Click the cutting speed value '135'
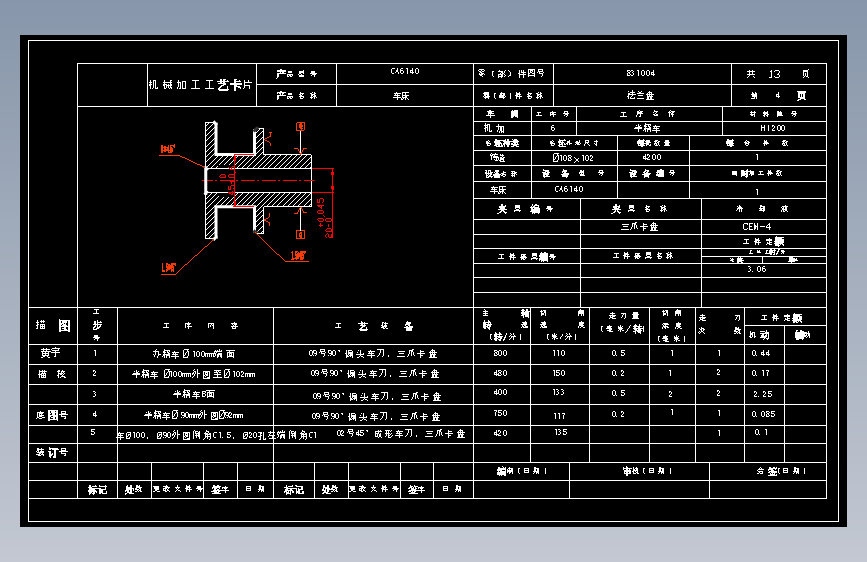 click(x=561, y=433)
